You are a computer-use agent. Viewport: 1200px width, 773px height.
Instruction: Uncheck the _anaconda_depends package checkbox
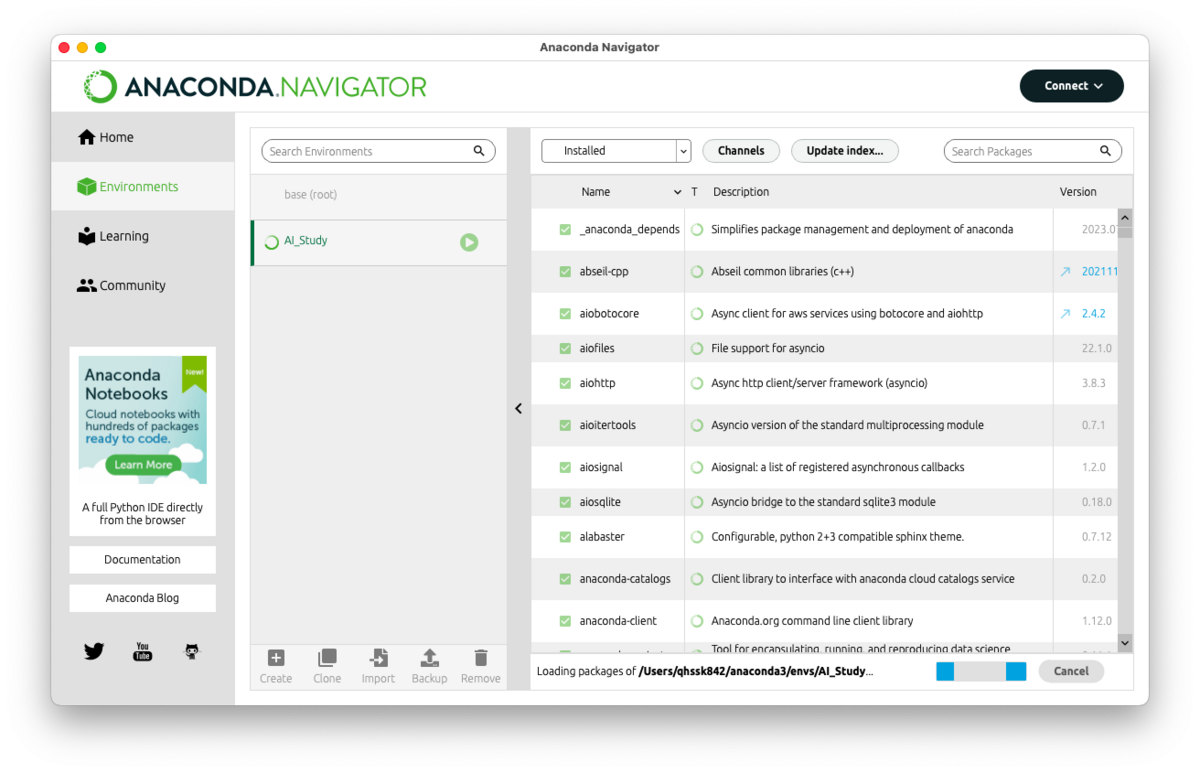click(x=565, y=230)
